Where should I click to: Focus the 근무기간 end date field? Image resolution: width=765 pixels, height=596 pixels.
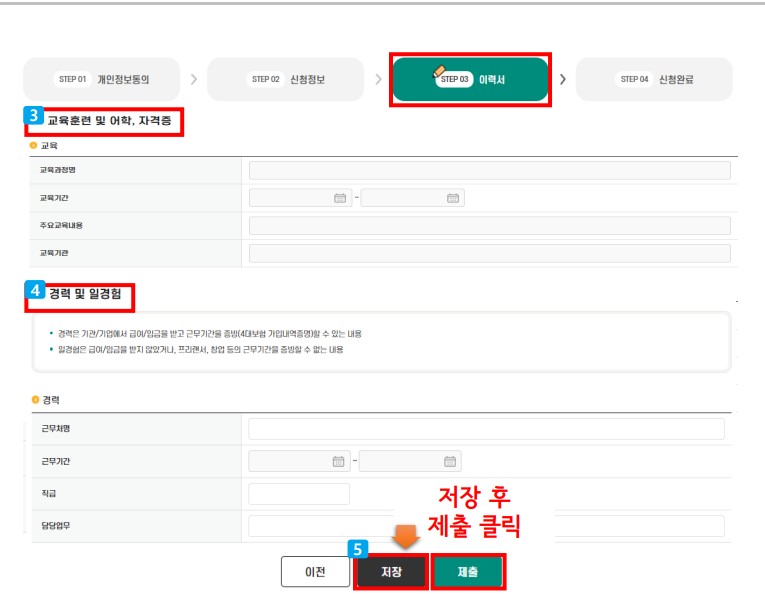pos(410,461)
